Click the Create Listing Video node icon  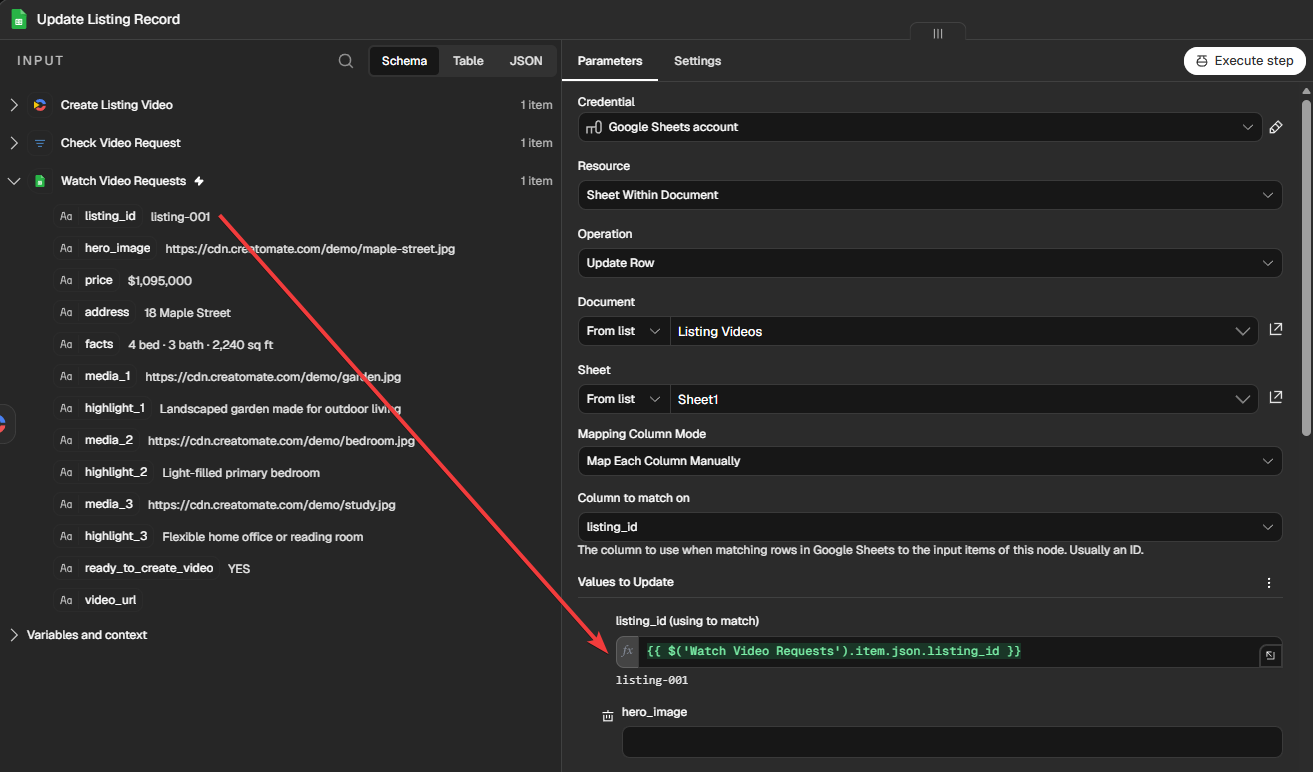pos(40,105)
